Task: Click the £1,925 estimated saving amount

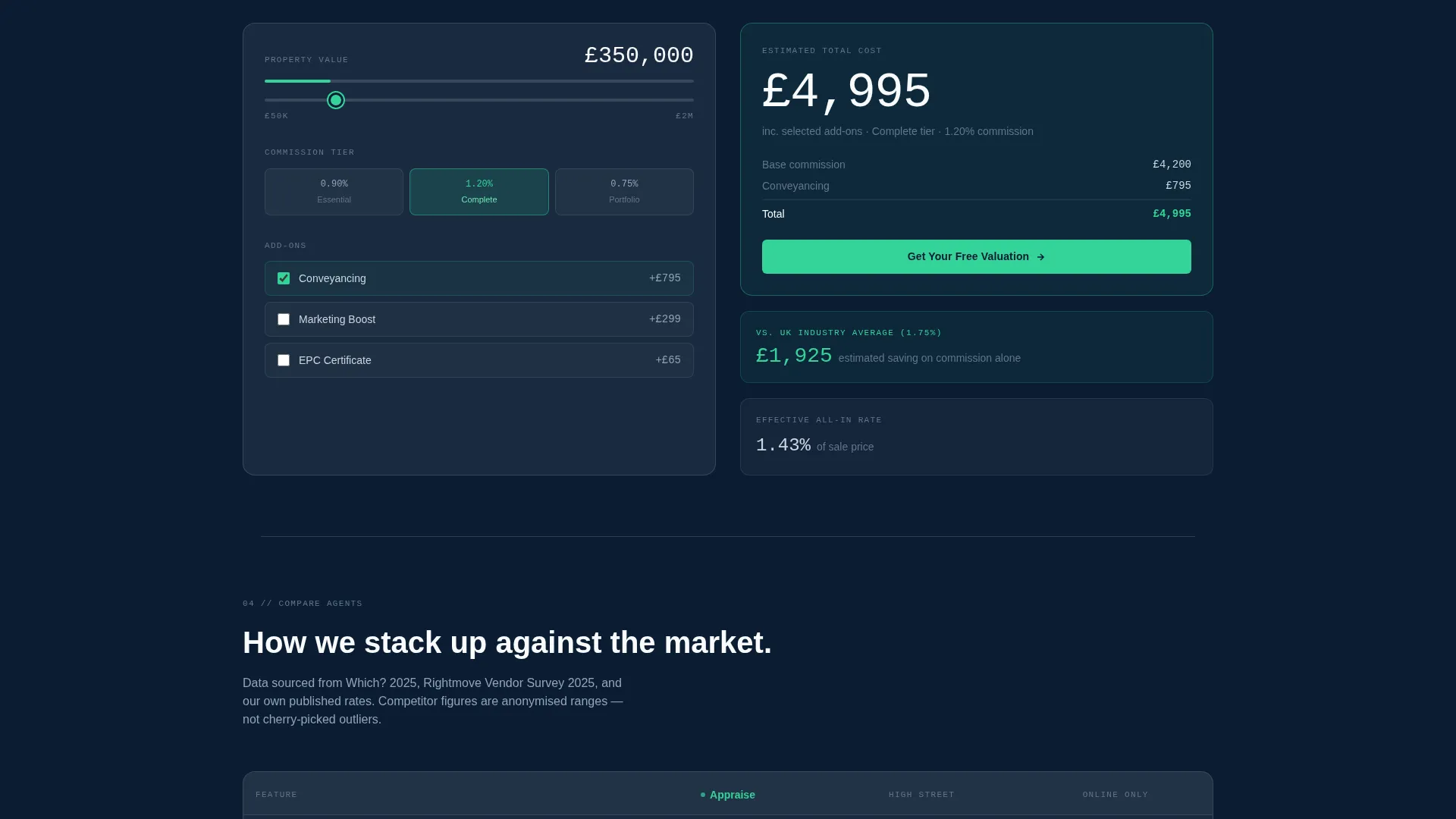Action: point(794,356)
